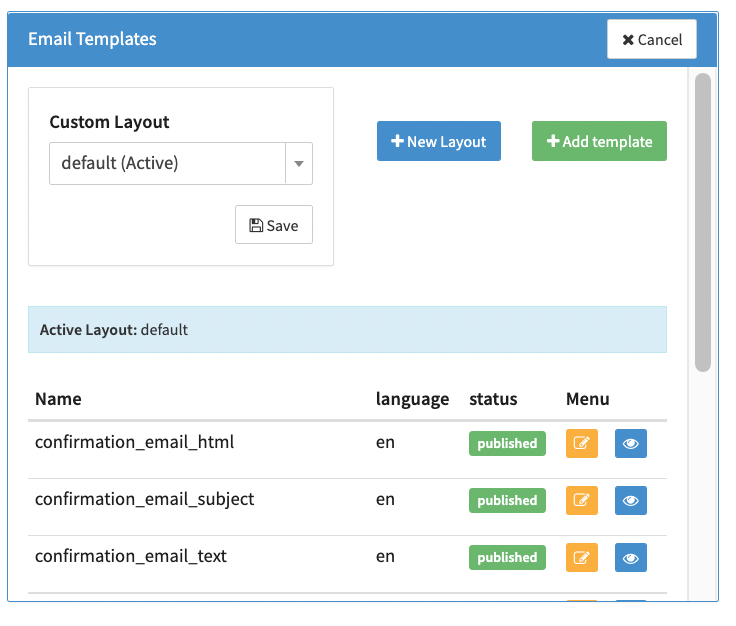This screenshot has width=736, height=626.
Task: Preview the confirmation_email_html template
Action: coord(630,443)
